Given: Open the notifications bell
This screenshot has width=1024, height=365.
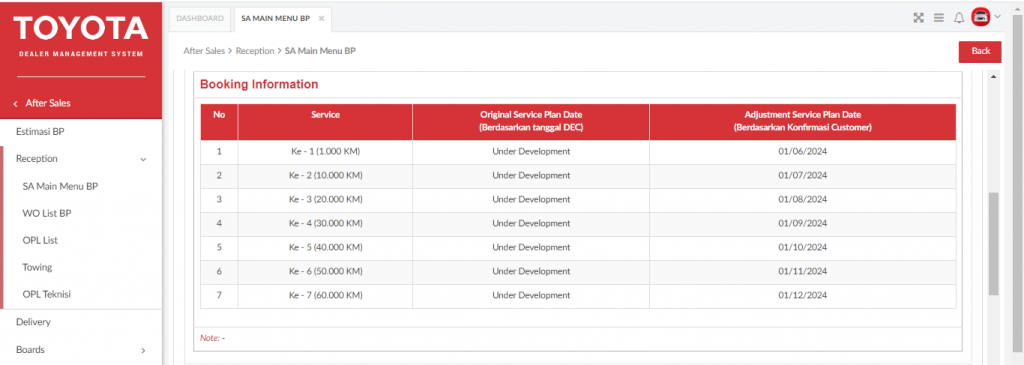Looking at the screenshot, I should (959, 18).
